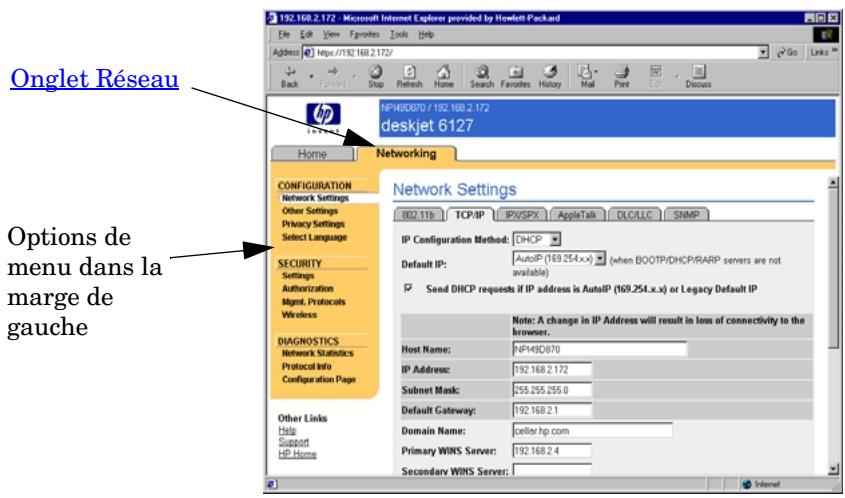
Task: Switch to the 802.11b tab
Action: [418, 215]
